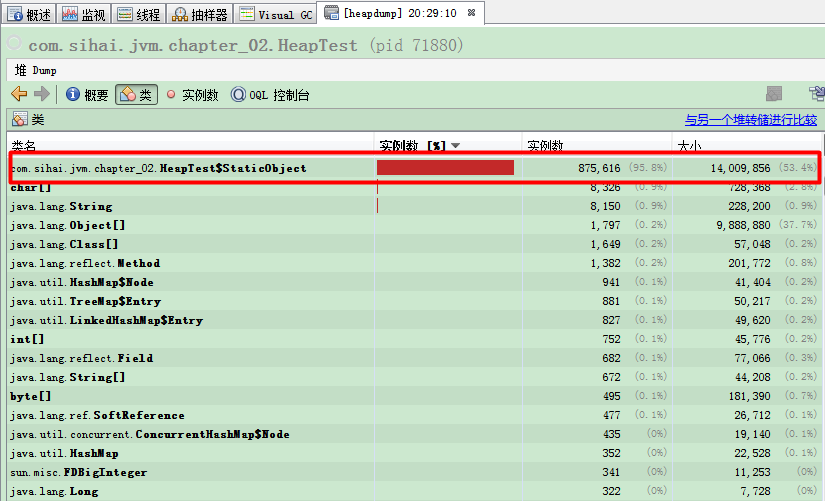The width and height of the screenshot is (825, 501).
Task: Select the java.lang.Long row
Action: pos(414,491)
